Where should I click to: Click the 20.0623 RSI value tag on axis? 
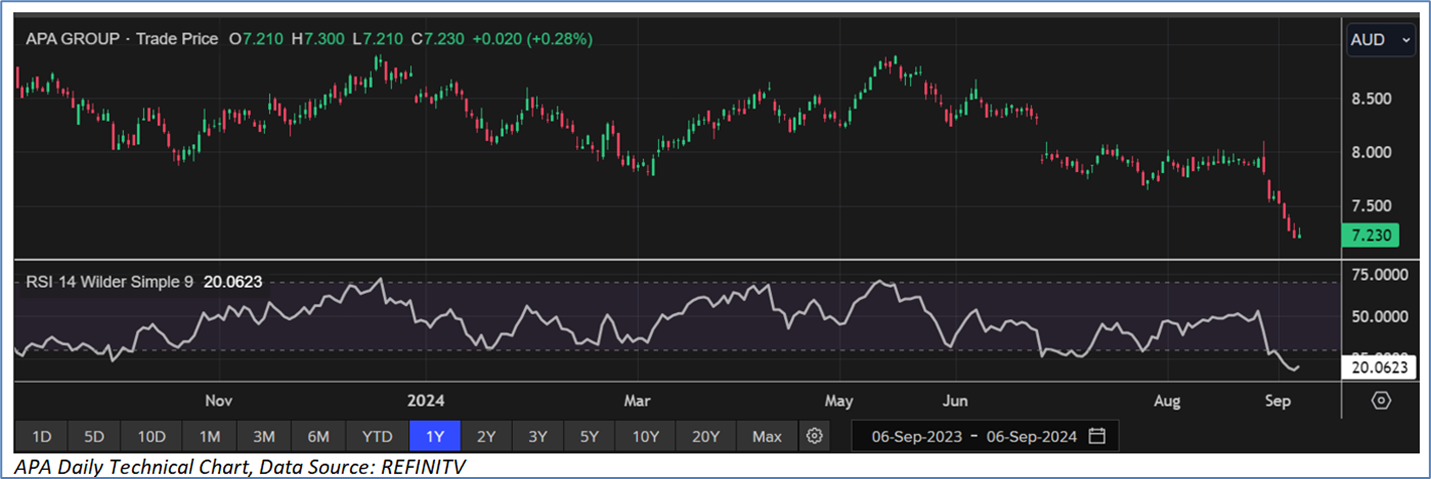click(1380, 368)
